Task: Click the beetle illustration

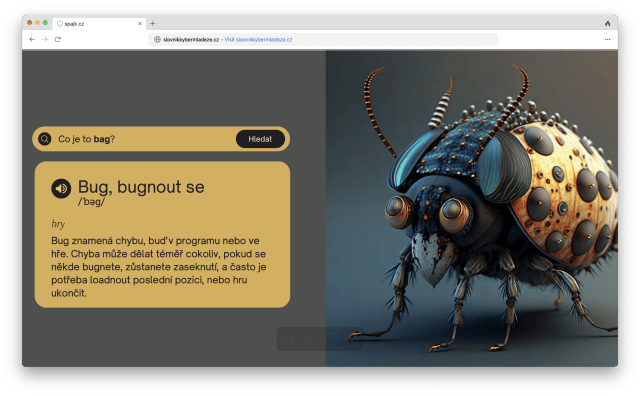Action: point(471,208)
